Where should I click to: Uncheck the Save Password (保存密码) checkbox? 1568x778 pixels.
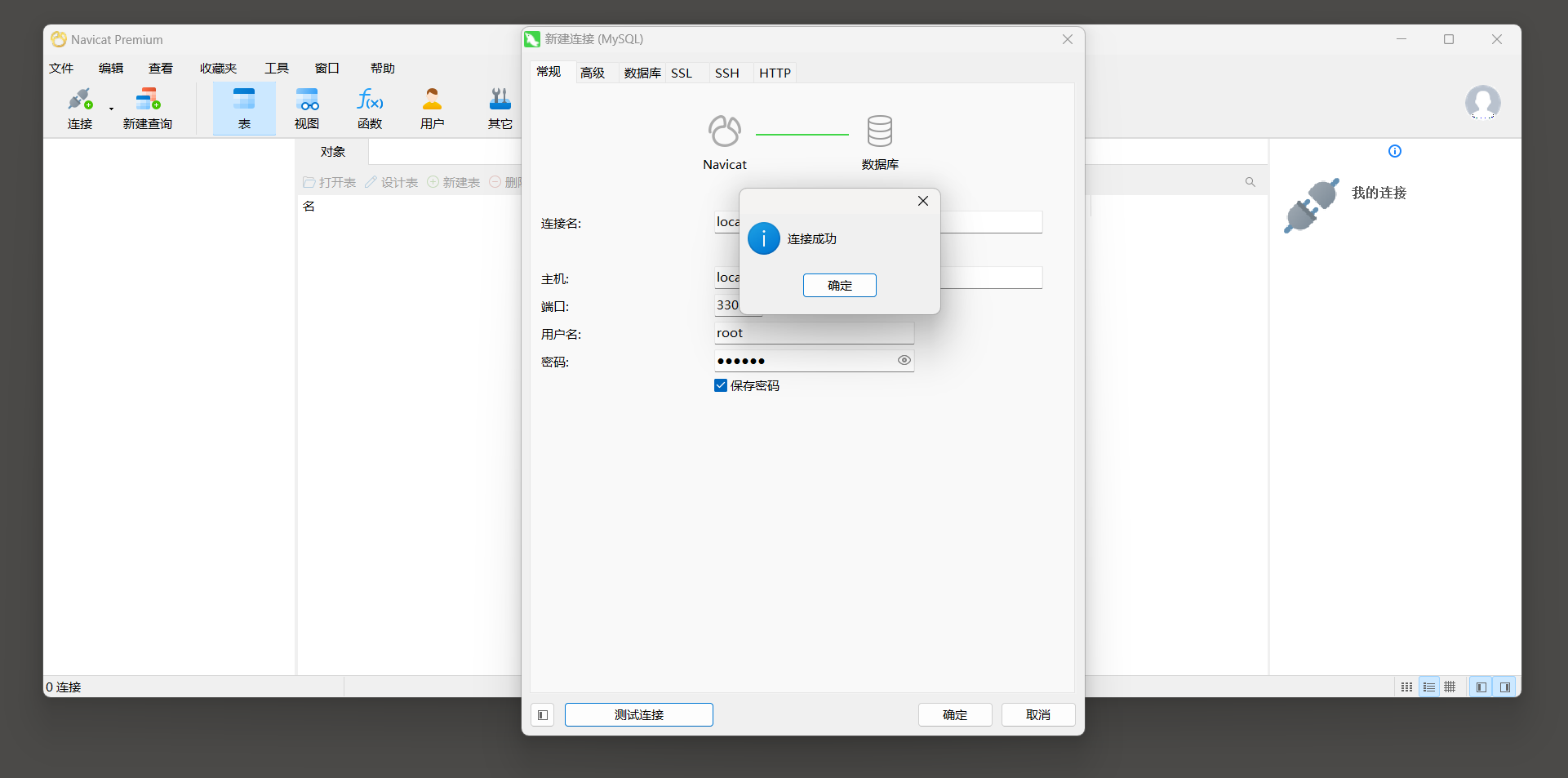(x=721, y=385)
